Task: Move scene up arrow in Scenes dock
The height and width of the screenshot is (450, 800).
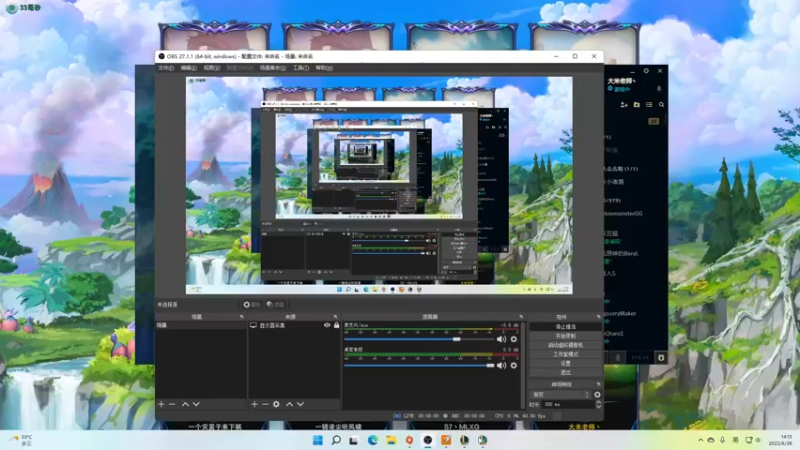Action: 185,404
